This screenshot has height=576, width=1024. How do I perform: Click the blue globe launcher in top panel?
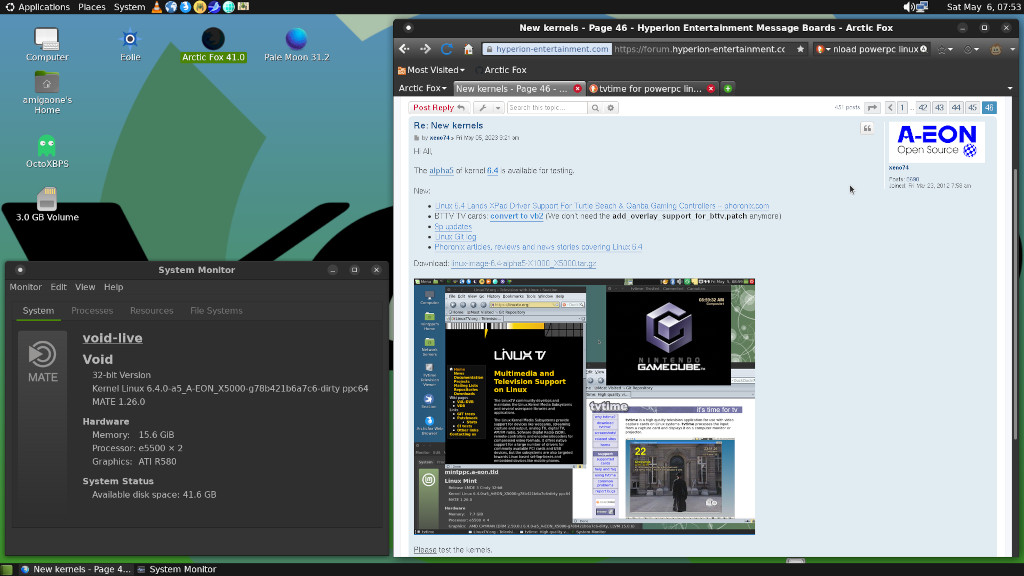pyautogui.click(x=171, y=7)
